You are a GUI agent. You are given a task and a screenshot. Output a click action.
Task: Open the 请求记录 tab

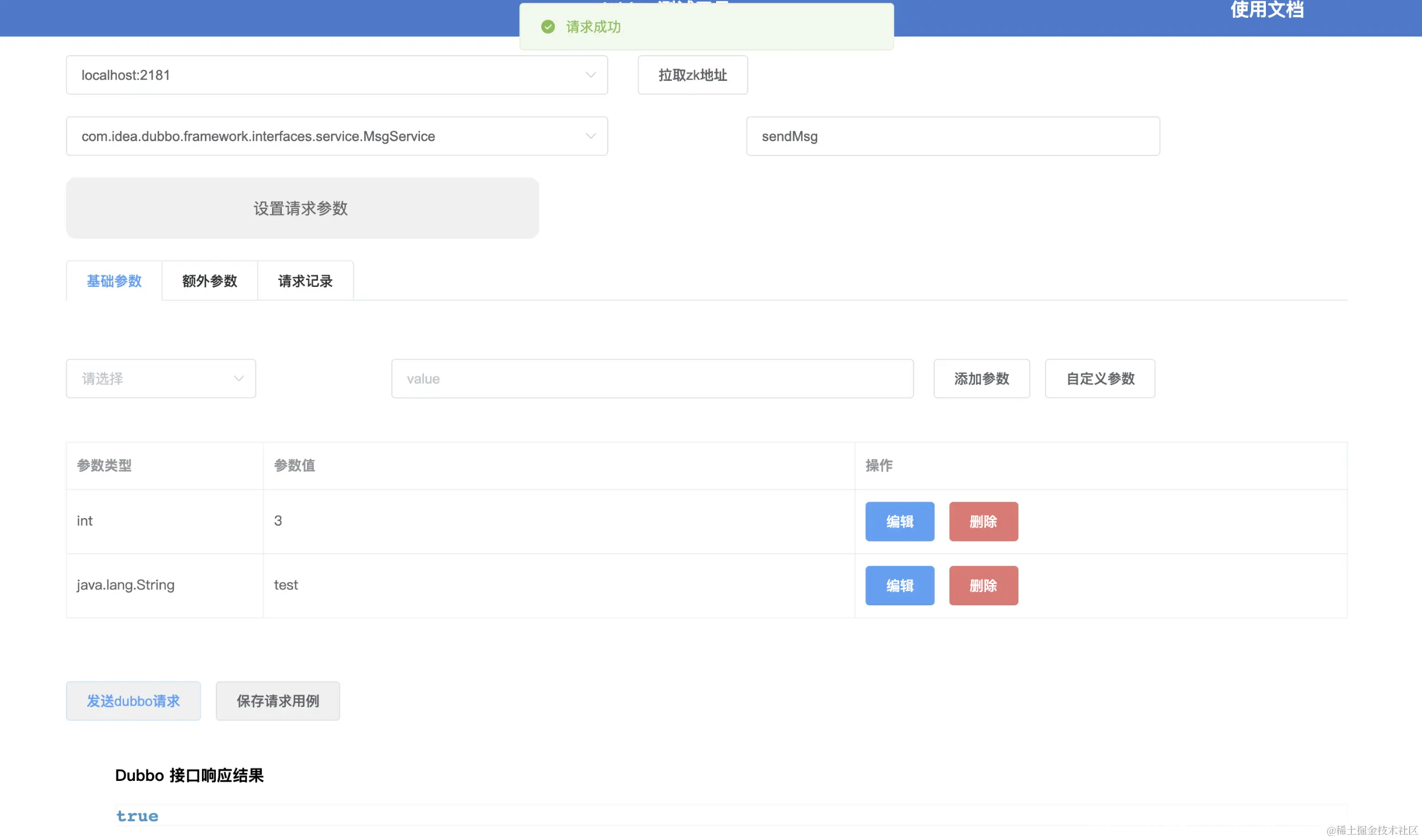tap(305, 281)
